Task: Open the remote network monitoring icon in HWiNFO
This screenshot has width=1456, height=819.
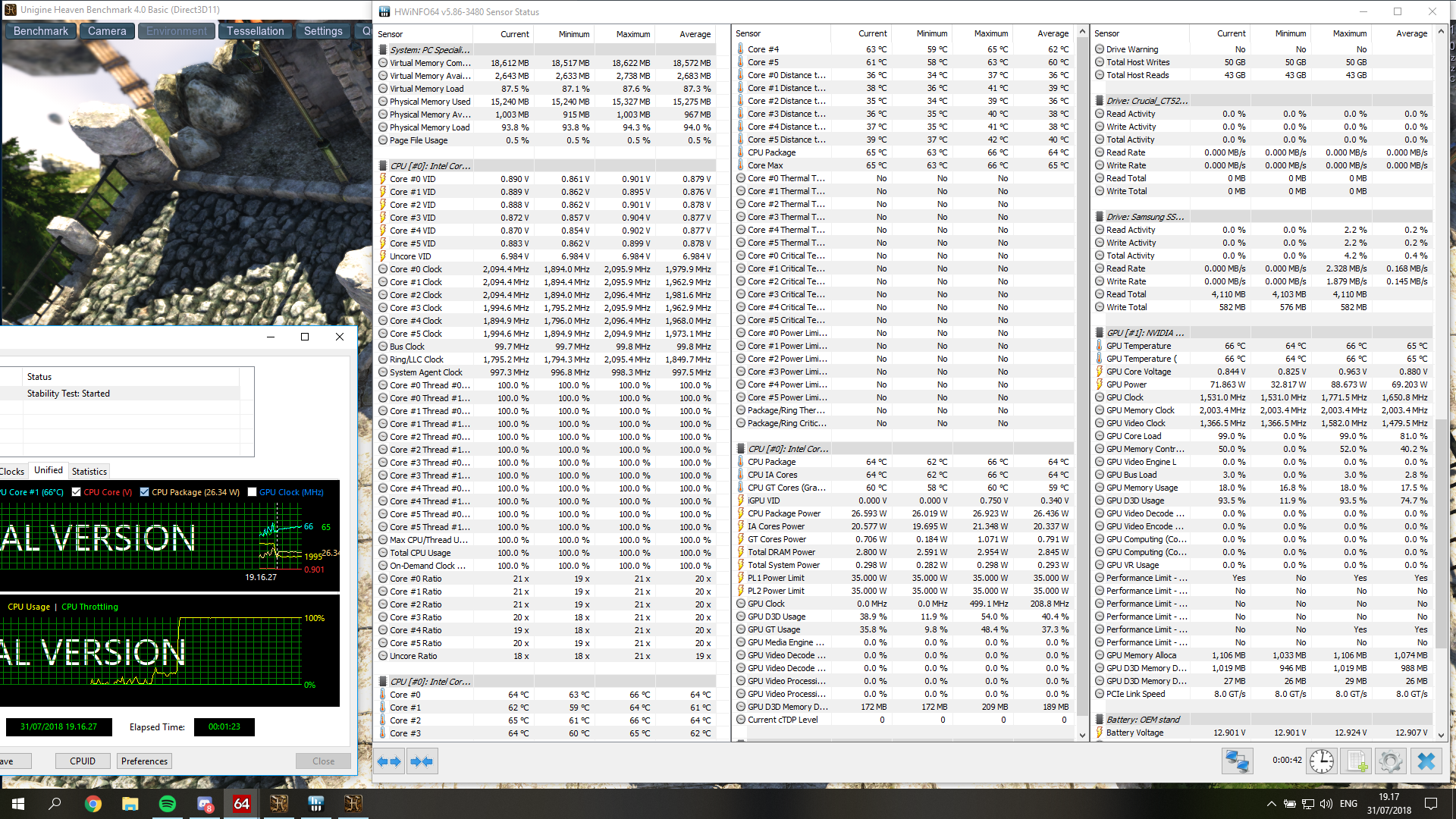Action: pos(1237,761)
